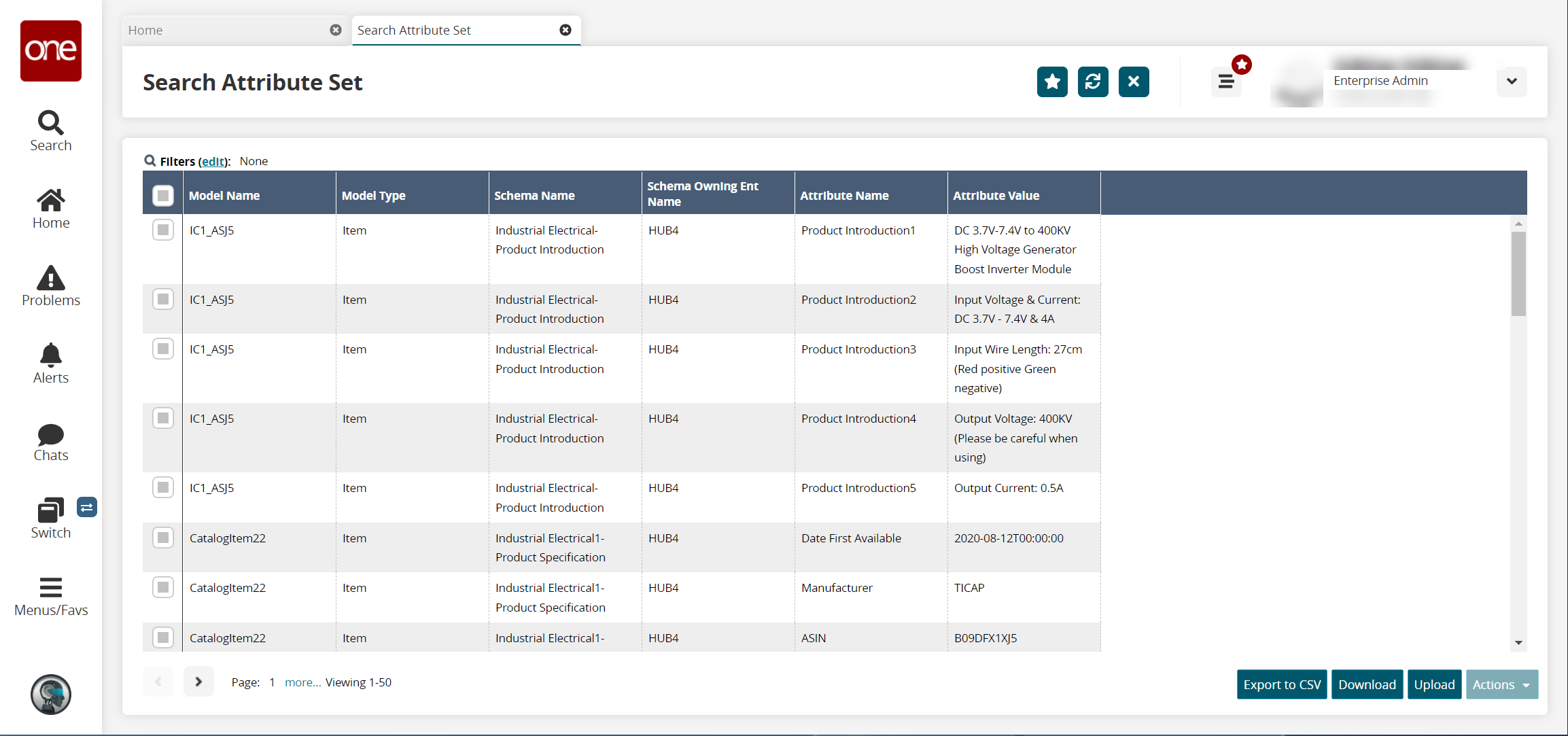Viewport: 1568px width, 736px height.
Task: Toggle the select-all checkbox in table header
Action: (163, 196)
